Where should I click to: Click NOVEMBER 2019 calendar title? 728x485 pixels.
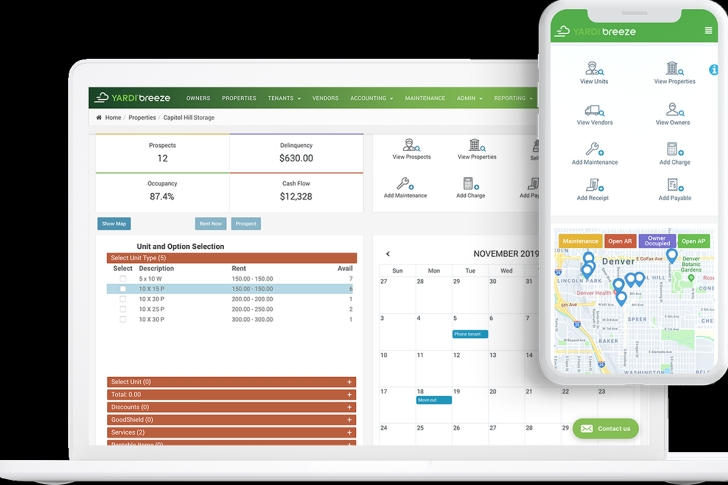pos(506,254)
